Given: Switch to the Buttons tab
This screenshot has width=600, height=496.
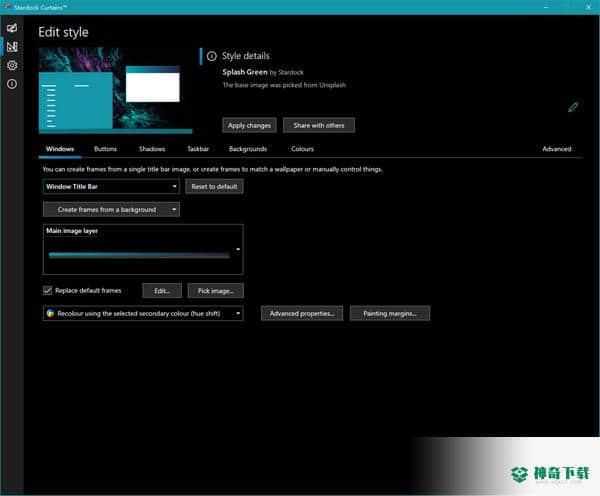Looking at the screenshot, I should (105, 149).
